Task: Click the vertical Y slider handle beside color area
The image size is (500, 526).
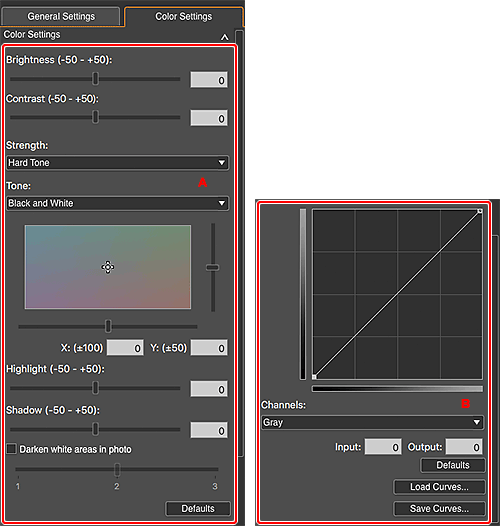Action: coord(213,267)
